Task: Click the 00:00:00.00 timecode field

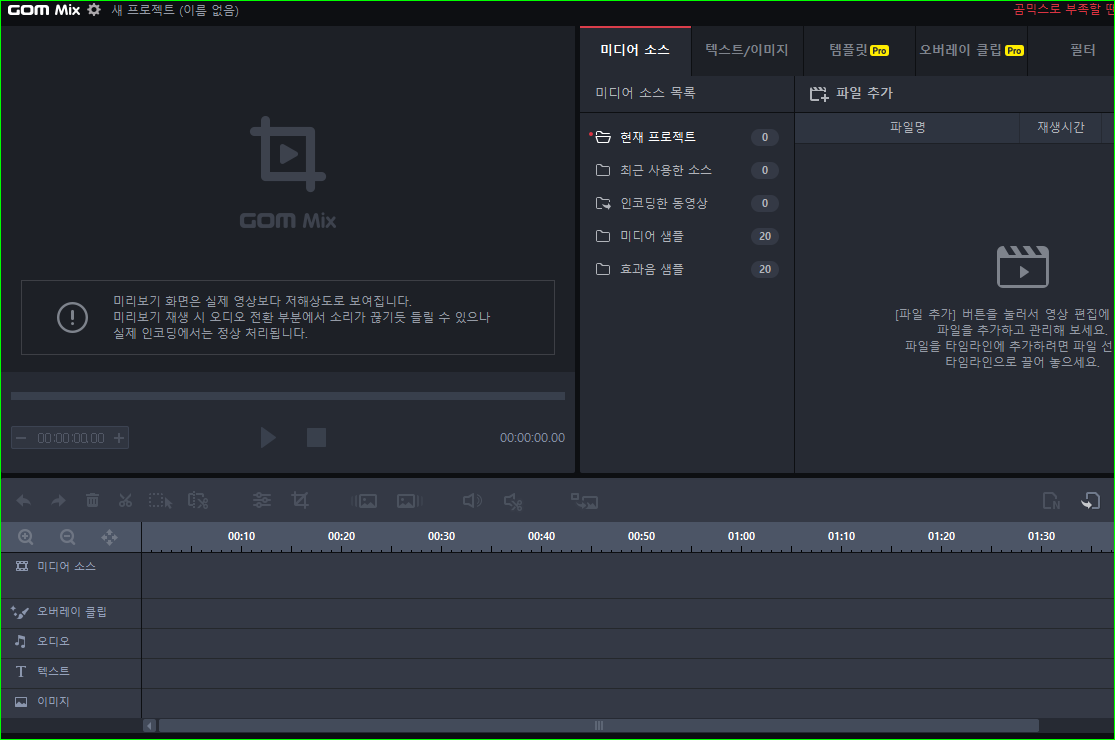Action: pyautogui.click(x=70, y=438)
